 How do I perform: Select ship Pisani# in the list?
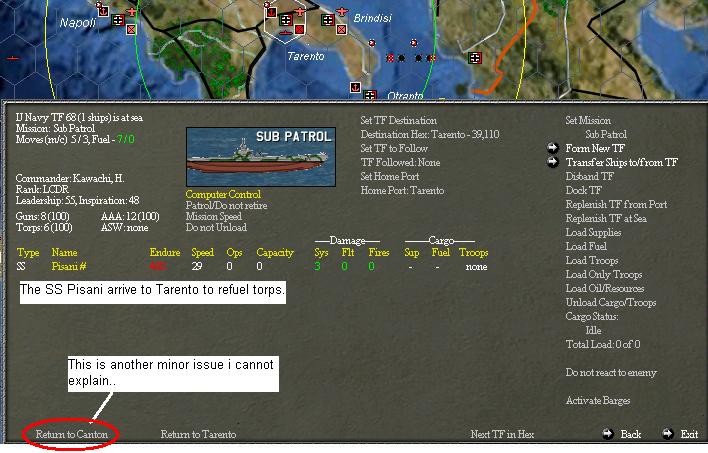[69, 266]
